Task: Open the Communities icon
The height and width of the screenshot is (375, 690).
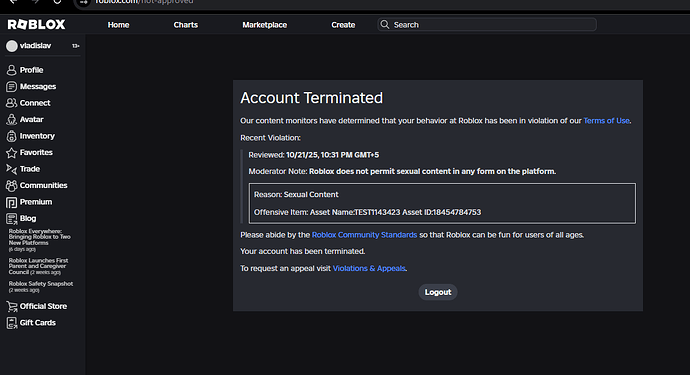Action: pos(11,186)
